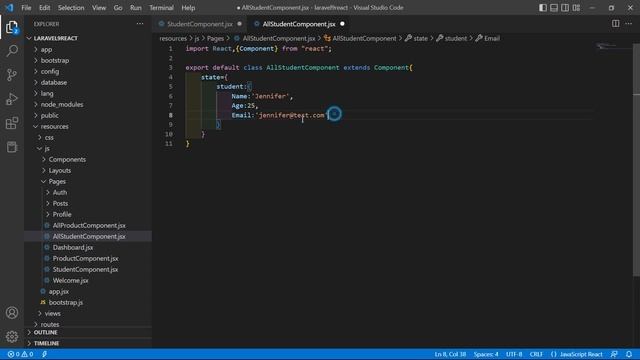Screen dimensions: 640x360
Task: Open the Run menu
Action: [136, 8]
